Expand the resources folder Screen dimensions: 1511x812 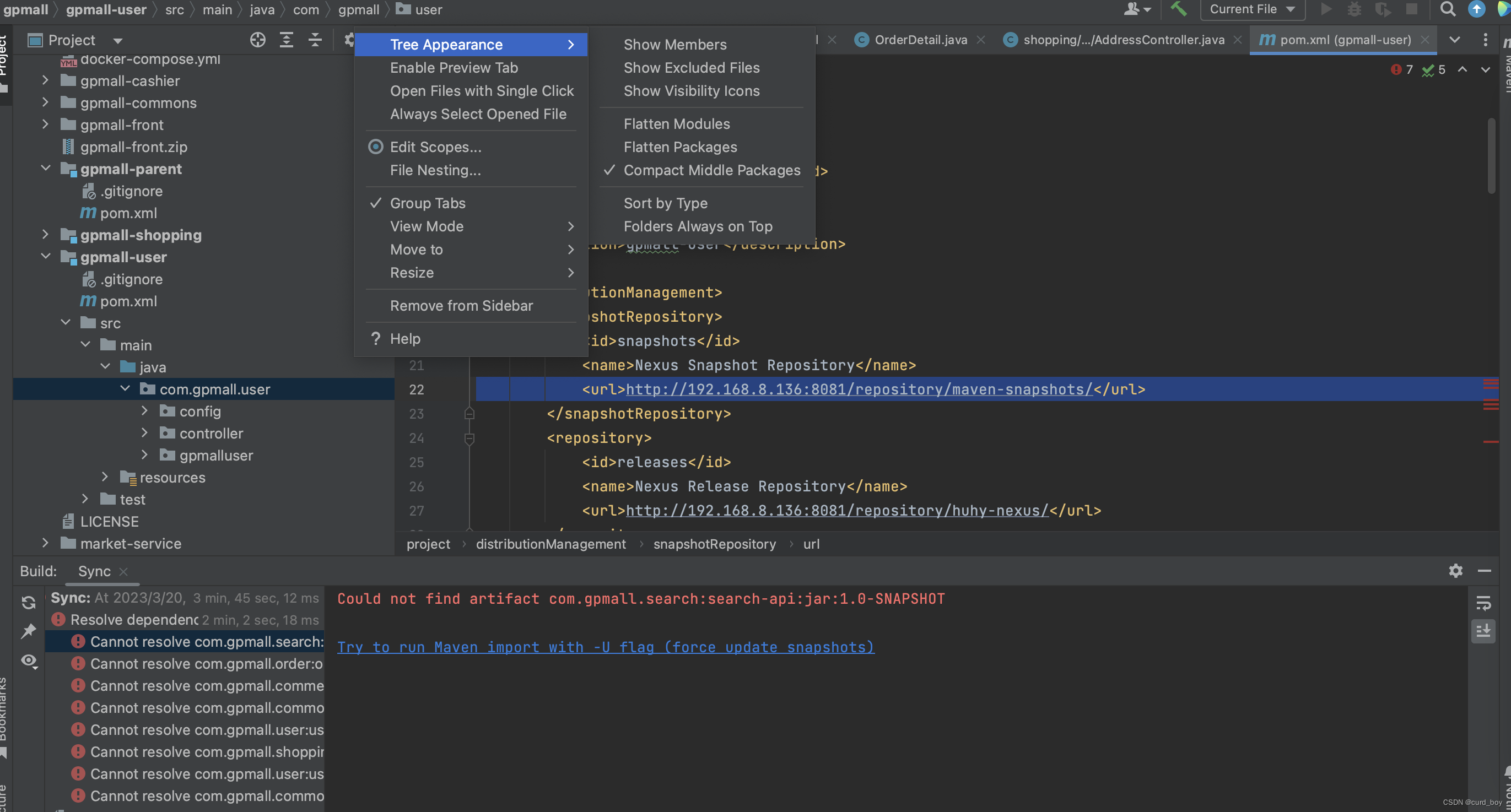(x=104, y=477)
